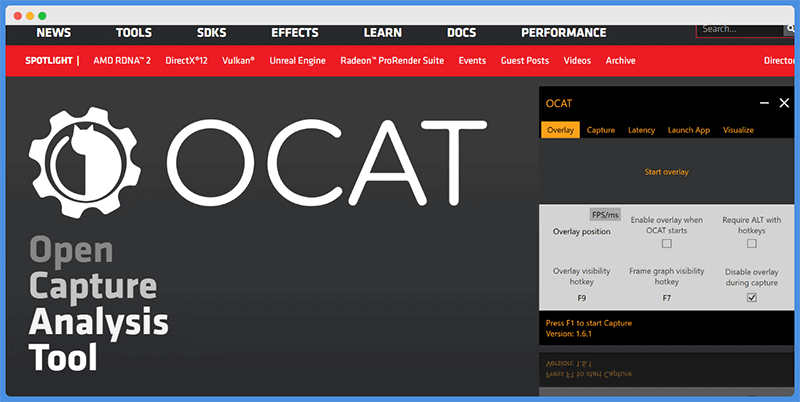Click Press F1 to start Capture text
Image resolution: width=800 pixels, height=402 pixels.
tap(589, 323)
